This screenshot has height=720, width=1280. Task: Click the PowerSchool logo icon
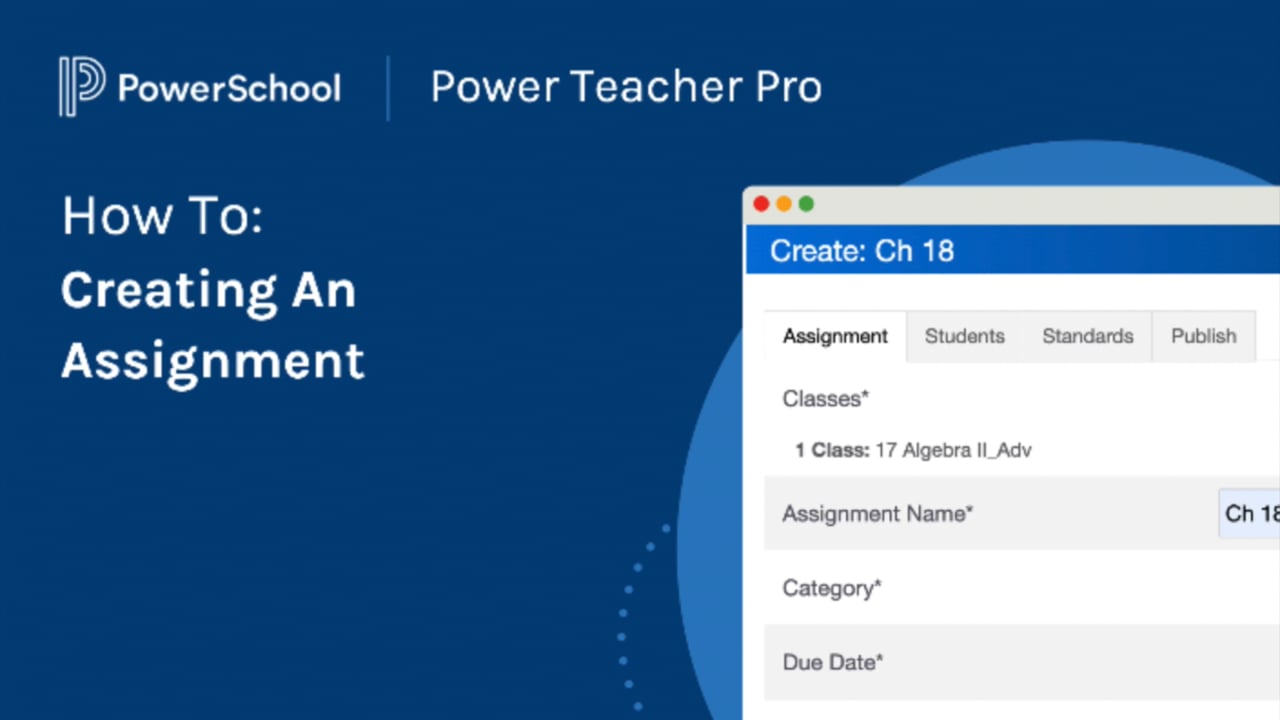point(81,87)
